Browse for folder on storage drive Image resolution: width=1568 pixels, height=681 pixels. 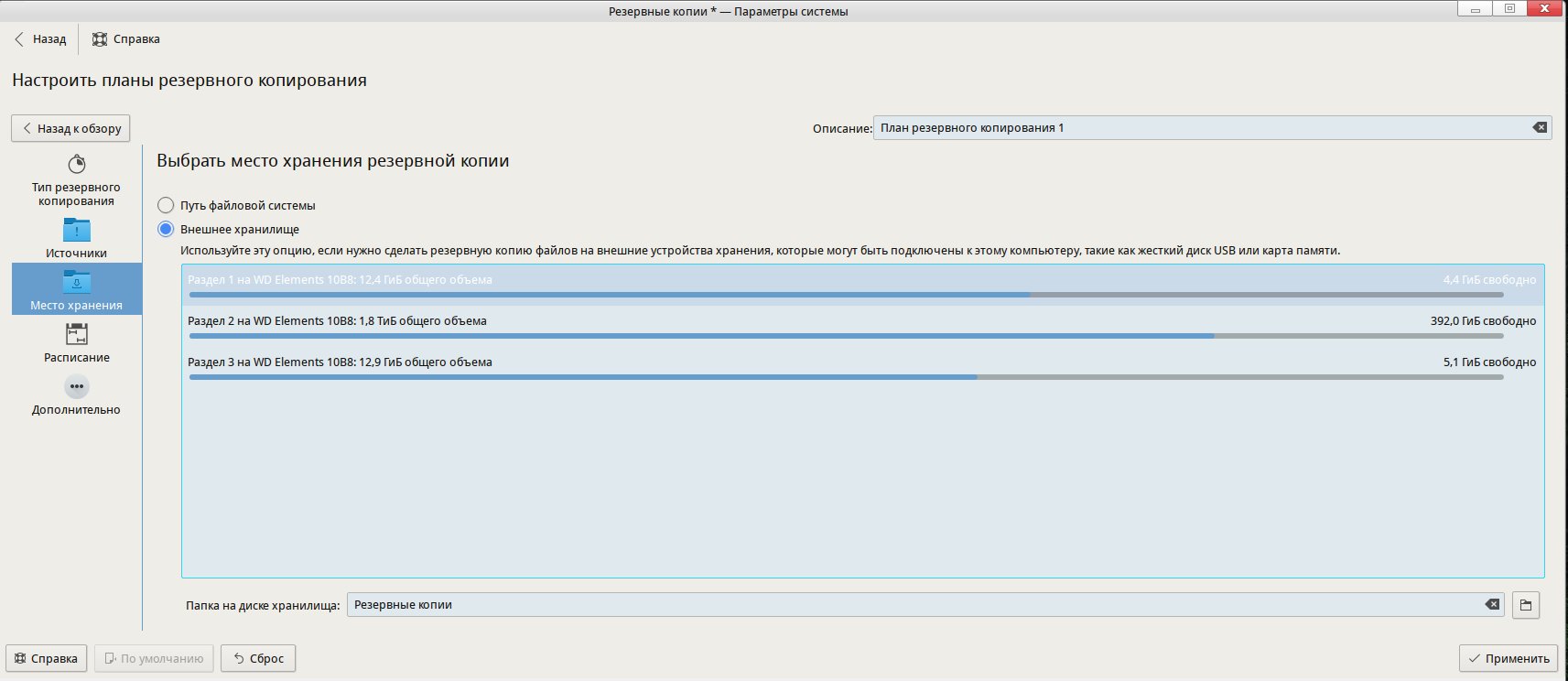coord(1526,605)
